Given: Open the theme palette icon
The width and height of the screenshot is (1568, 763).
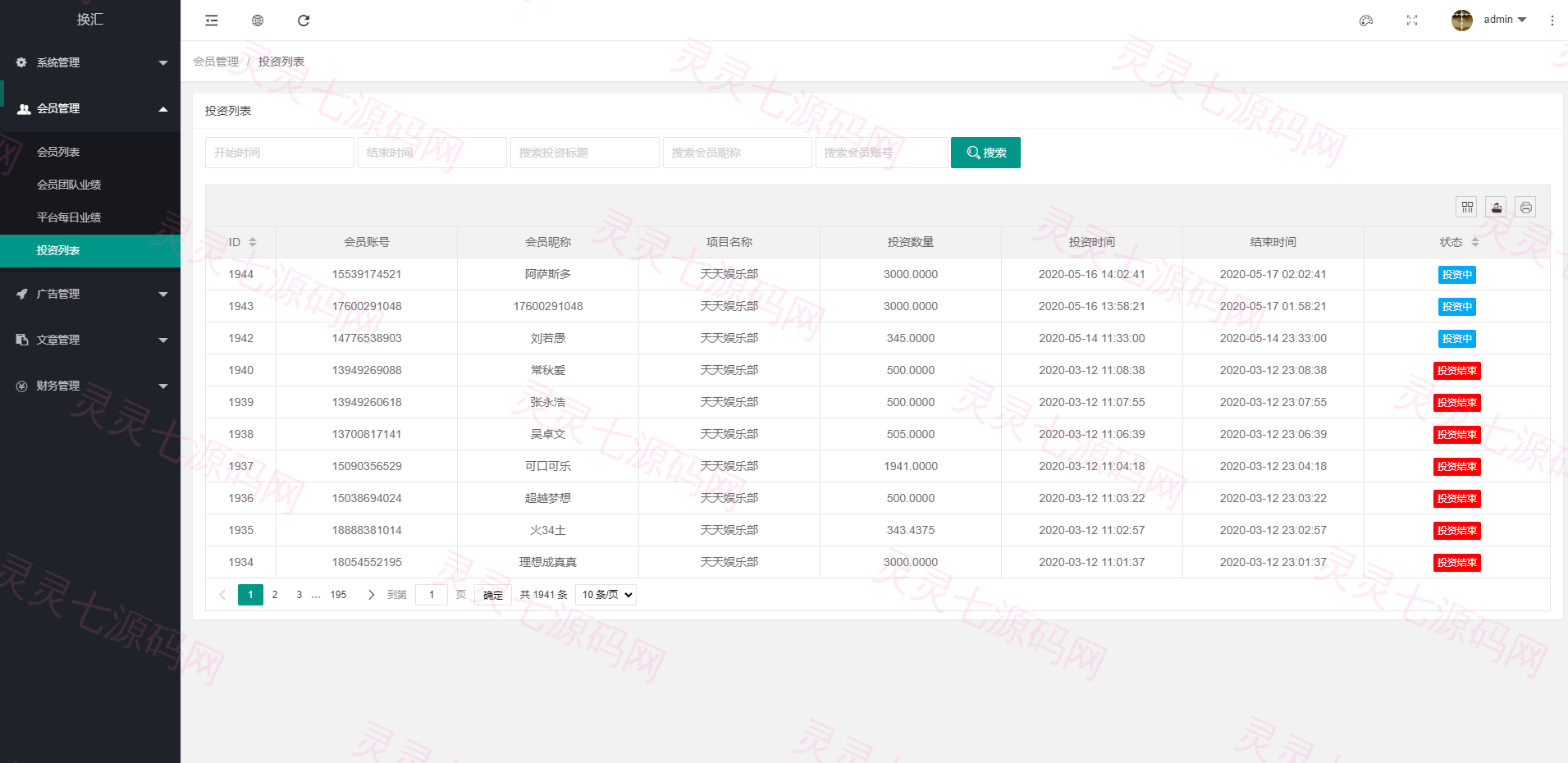Looking at the screenshot, I should pyautogui.click(x=1366, y=21).
